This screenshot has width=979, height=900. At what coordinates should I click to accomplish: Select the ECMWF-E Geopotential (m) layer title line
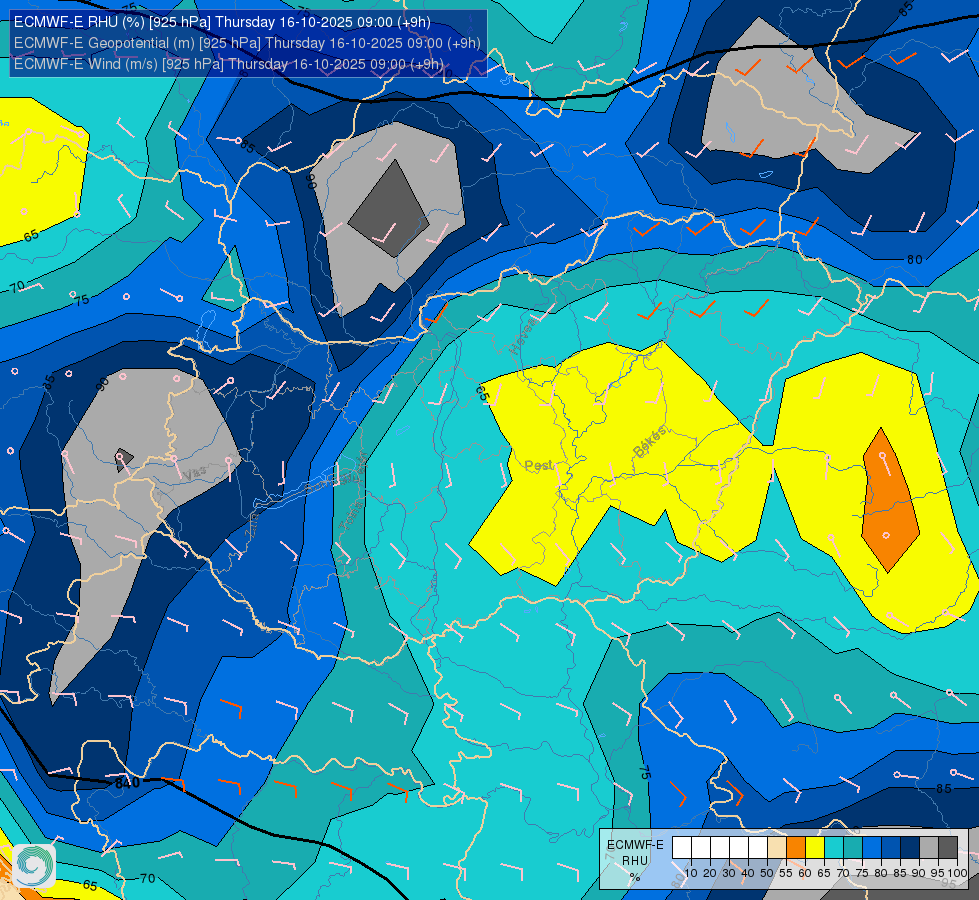pos(247,43)
